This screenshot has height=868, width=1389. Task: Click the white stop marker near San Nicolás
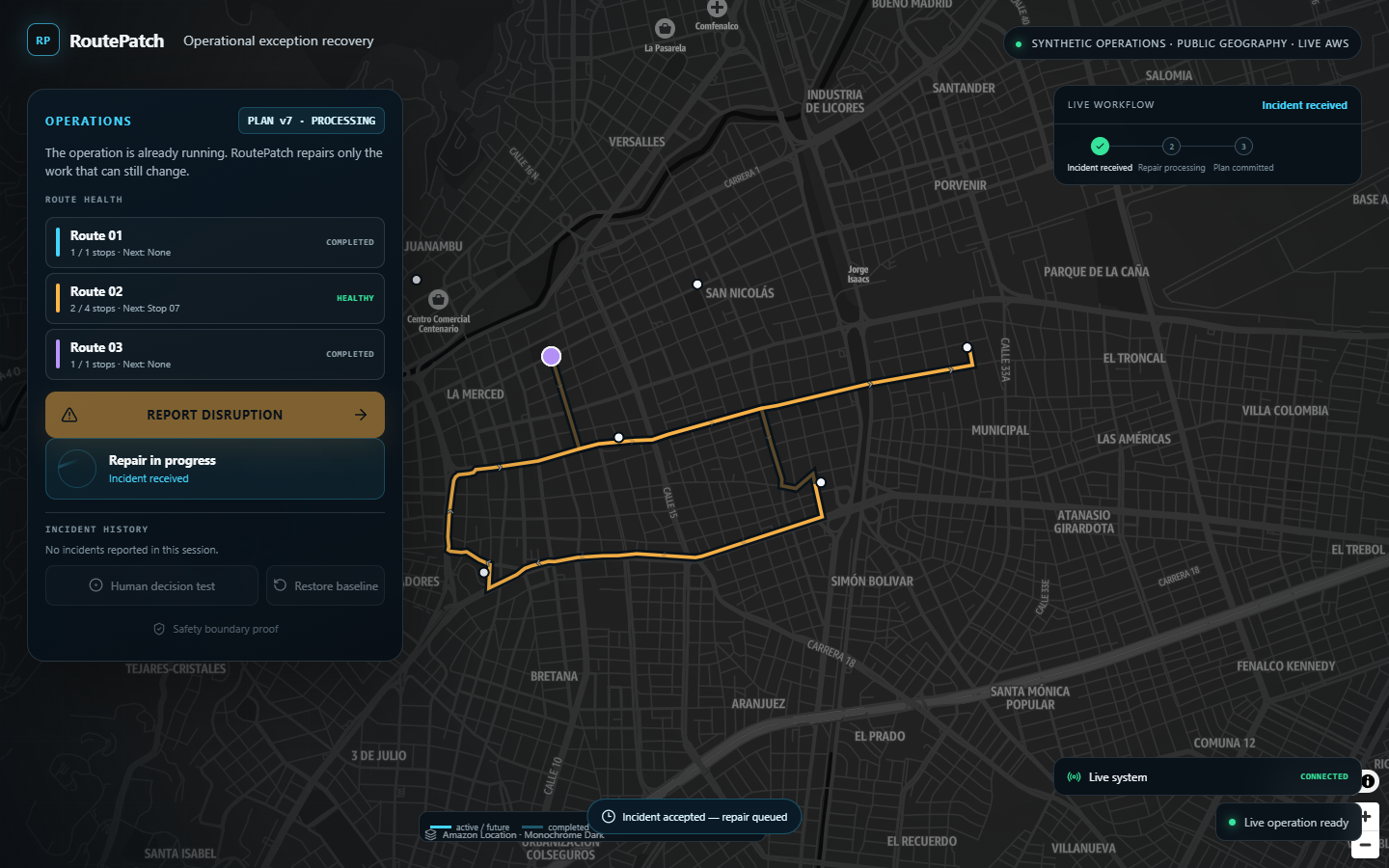[697, 285]
